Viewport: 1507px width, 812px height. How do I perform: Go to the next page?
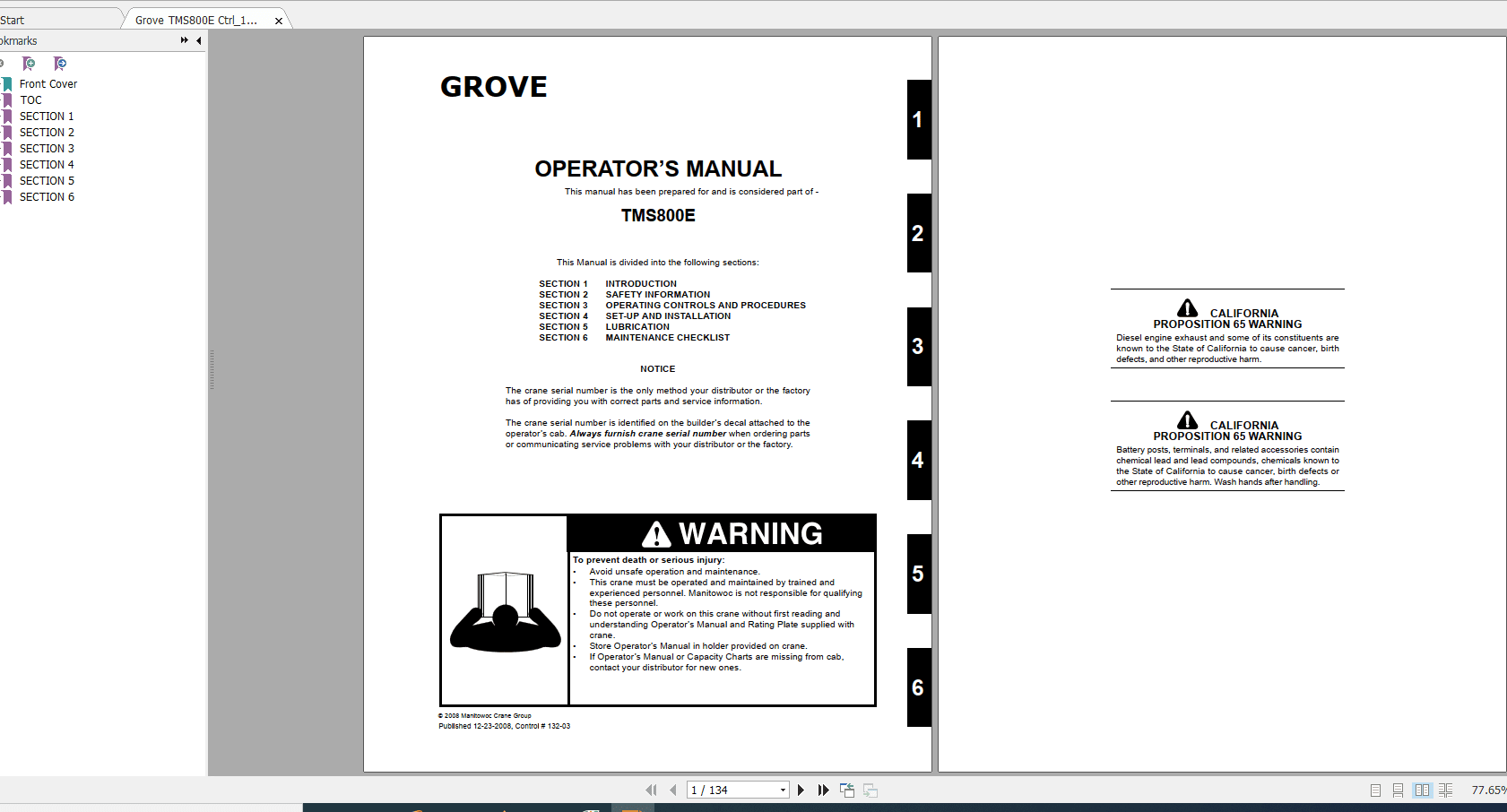tap(801, 790)
